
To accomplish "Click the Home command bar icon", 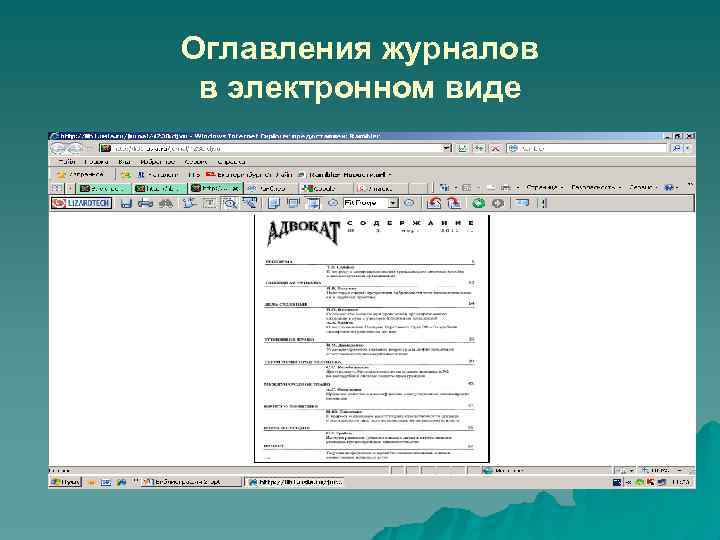I will click(446, 187).
